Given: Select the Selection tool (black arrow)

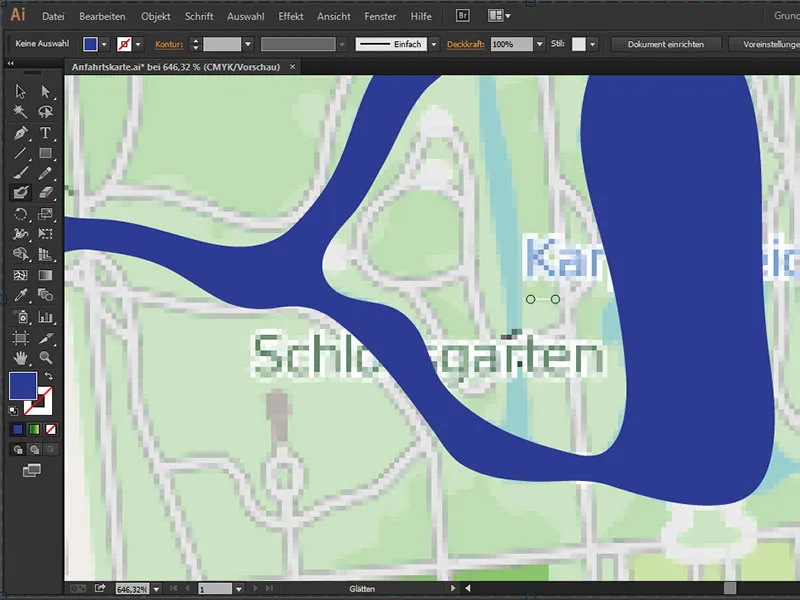Looking at the screenshot, I should pyautogui.click(x=20, y=91).
